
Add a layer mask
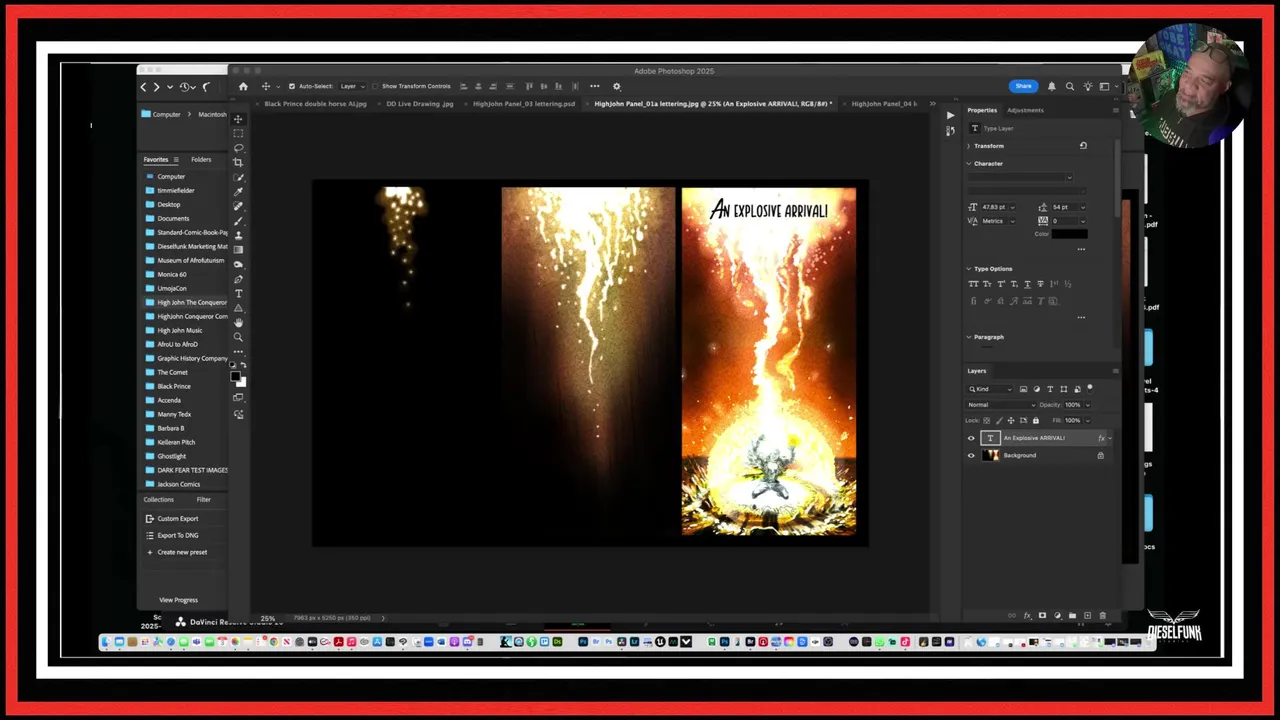coord(1042,615)
